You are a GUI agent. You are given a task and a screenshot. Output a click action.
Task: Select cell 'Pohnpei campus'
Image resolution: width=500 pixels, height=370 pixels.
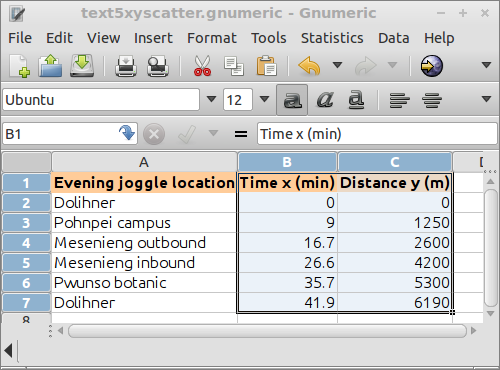point(144,223)
